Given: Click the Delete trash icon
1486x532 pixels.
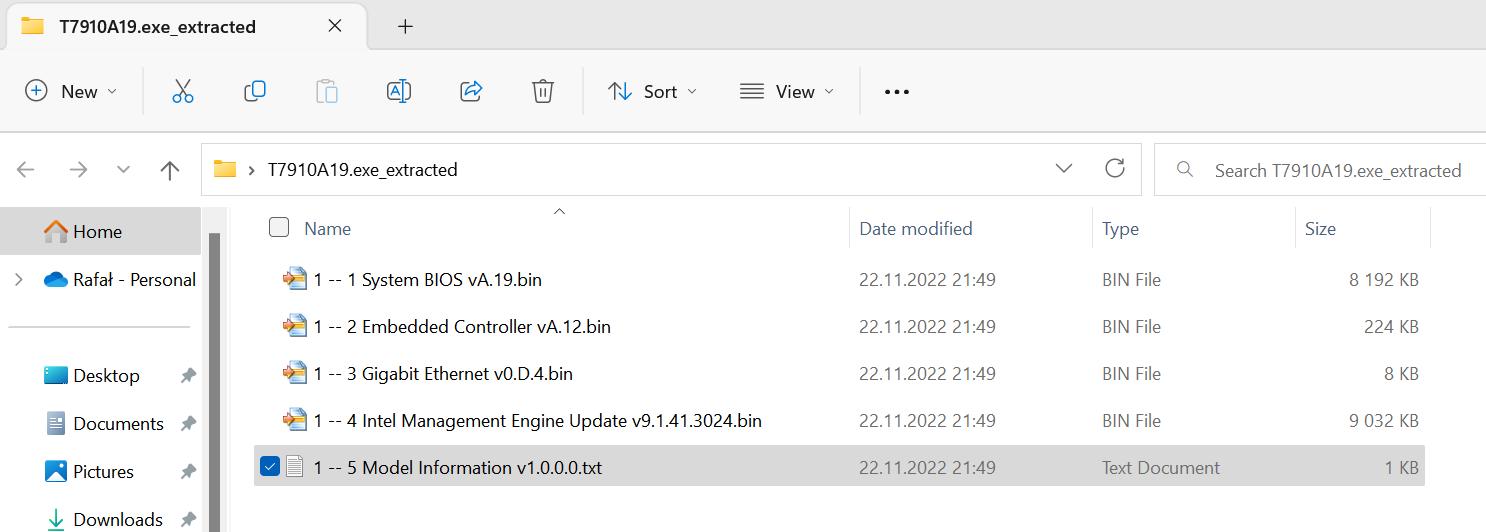Looking at the screenshot, I should pos(543,91).
